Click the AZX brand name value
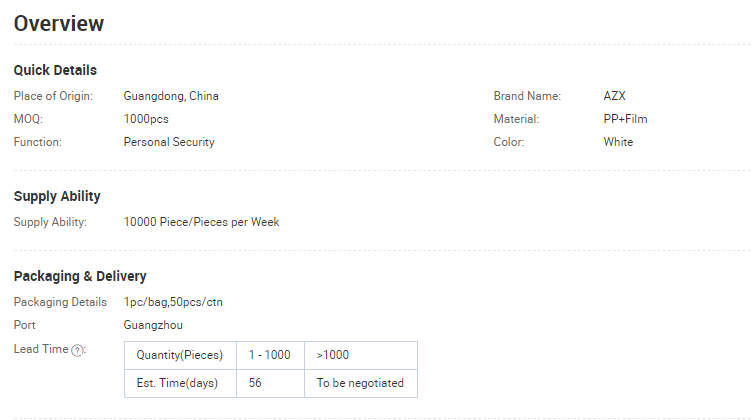752x420 pixels. pyautogui.click(x=614, y=96)
